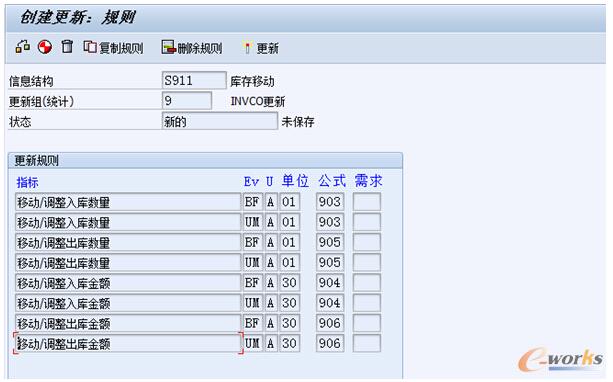The image size is (613, 382).
Task: Click formula field 903 in first row
Action: tap(330, 202)
